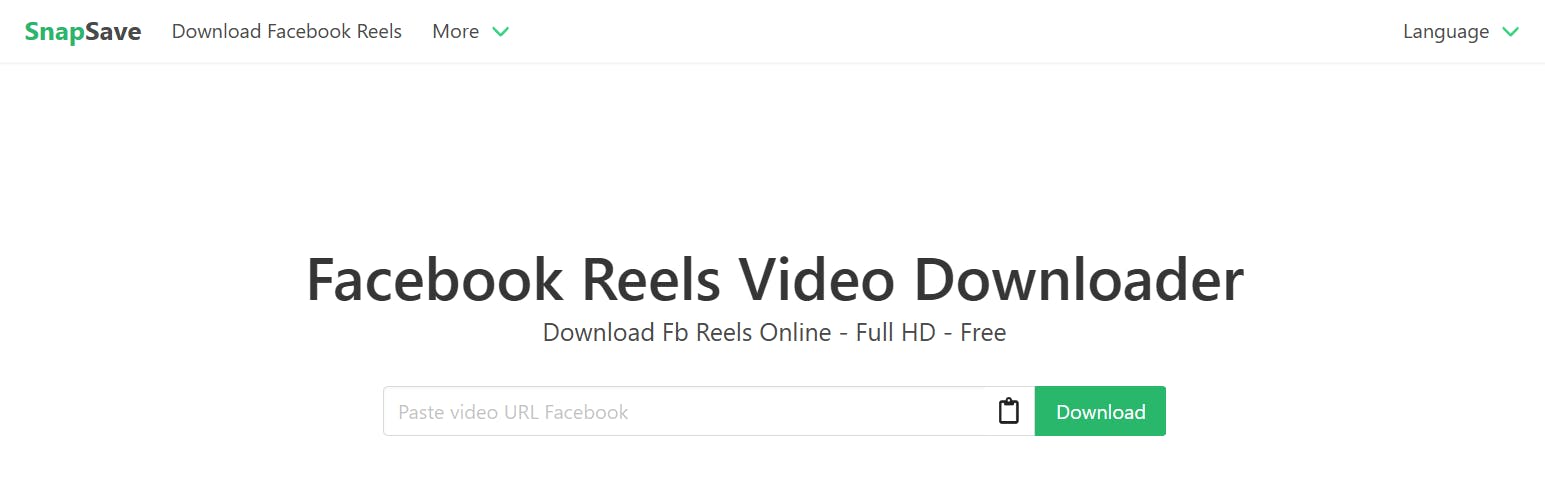Click the 'Paste video URL Facebook' placeholder text
Viewport: 1545px width, 478px height.
coord(513,412)
